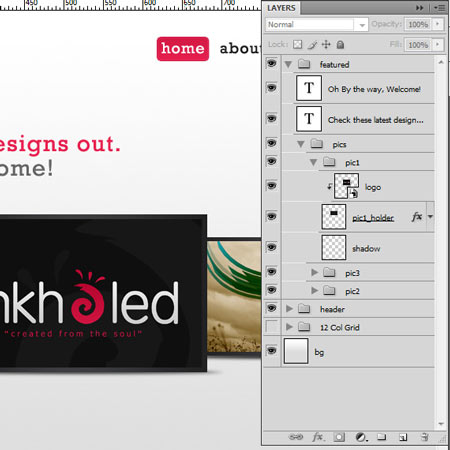
Task: Collapse the Layers panel with double-arrow icon
Action: 420,8
